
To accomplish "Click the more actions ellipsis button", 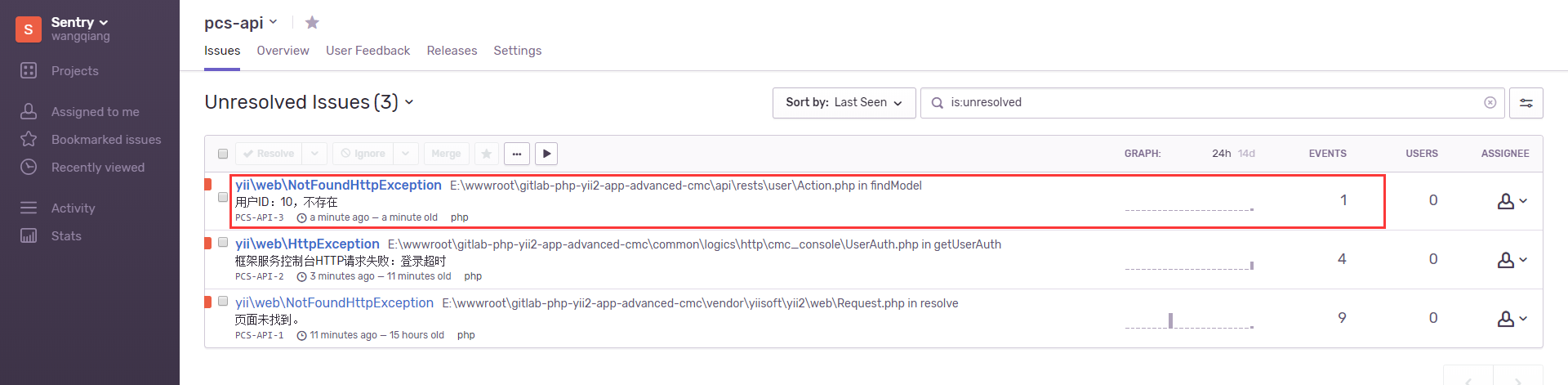I will (x=517, y=154).
